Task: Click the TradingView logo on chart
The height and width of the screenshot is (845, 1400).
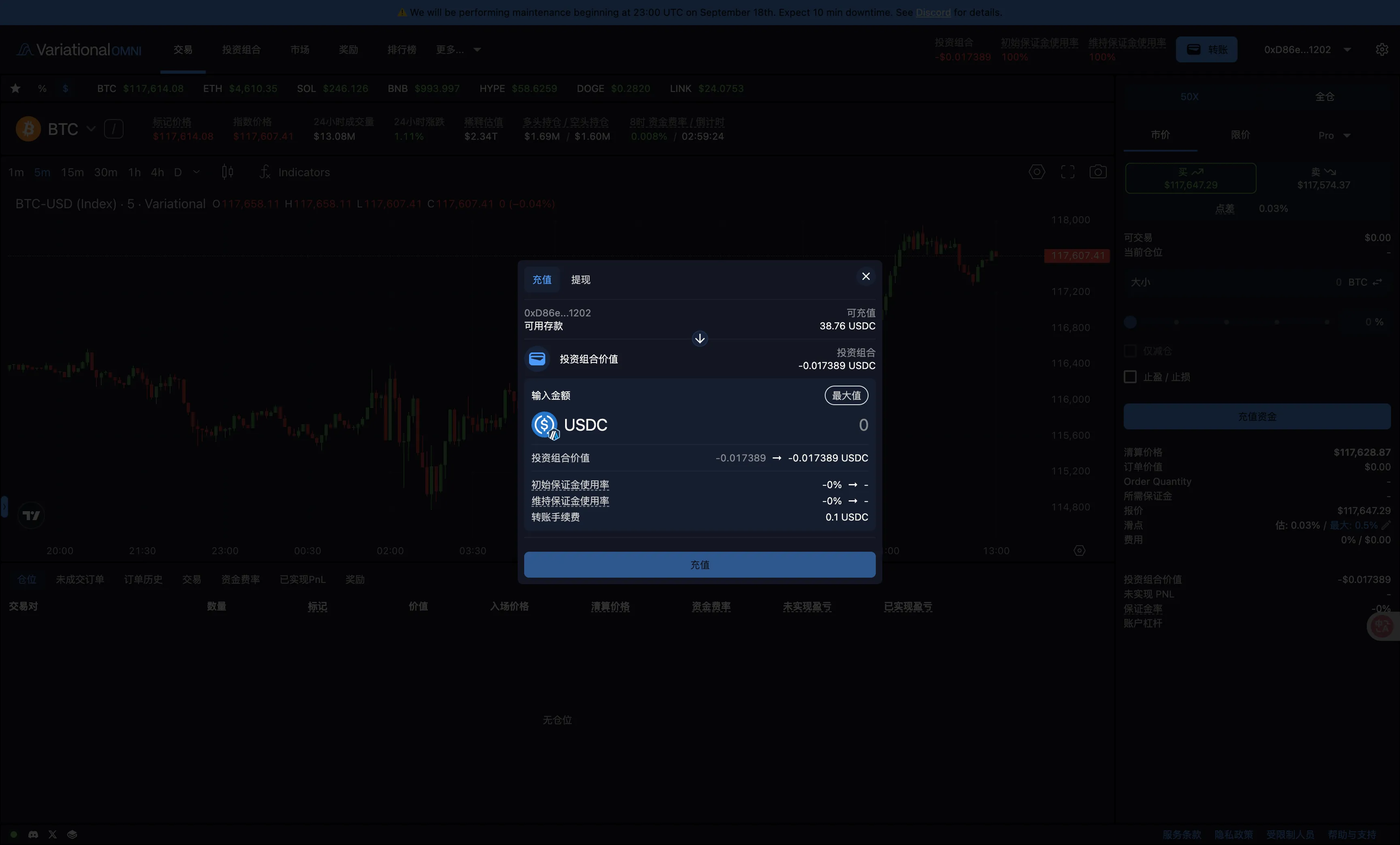Action: 31,515
